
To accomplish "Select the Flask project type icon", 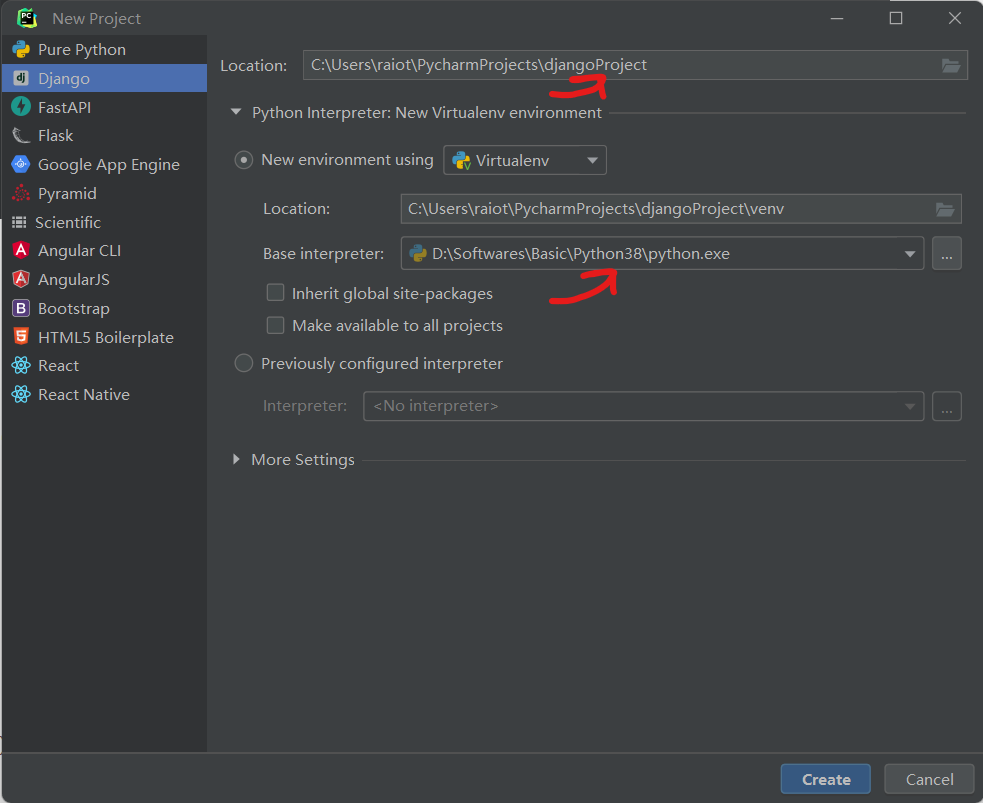I will click(x=21, y=136).
